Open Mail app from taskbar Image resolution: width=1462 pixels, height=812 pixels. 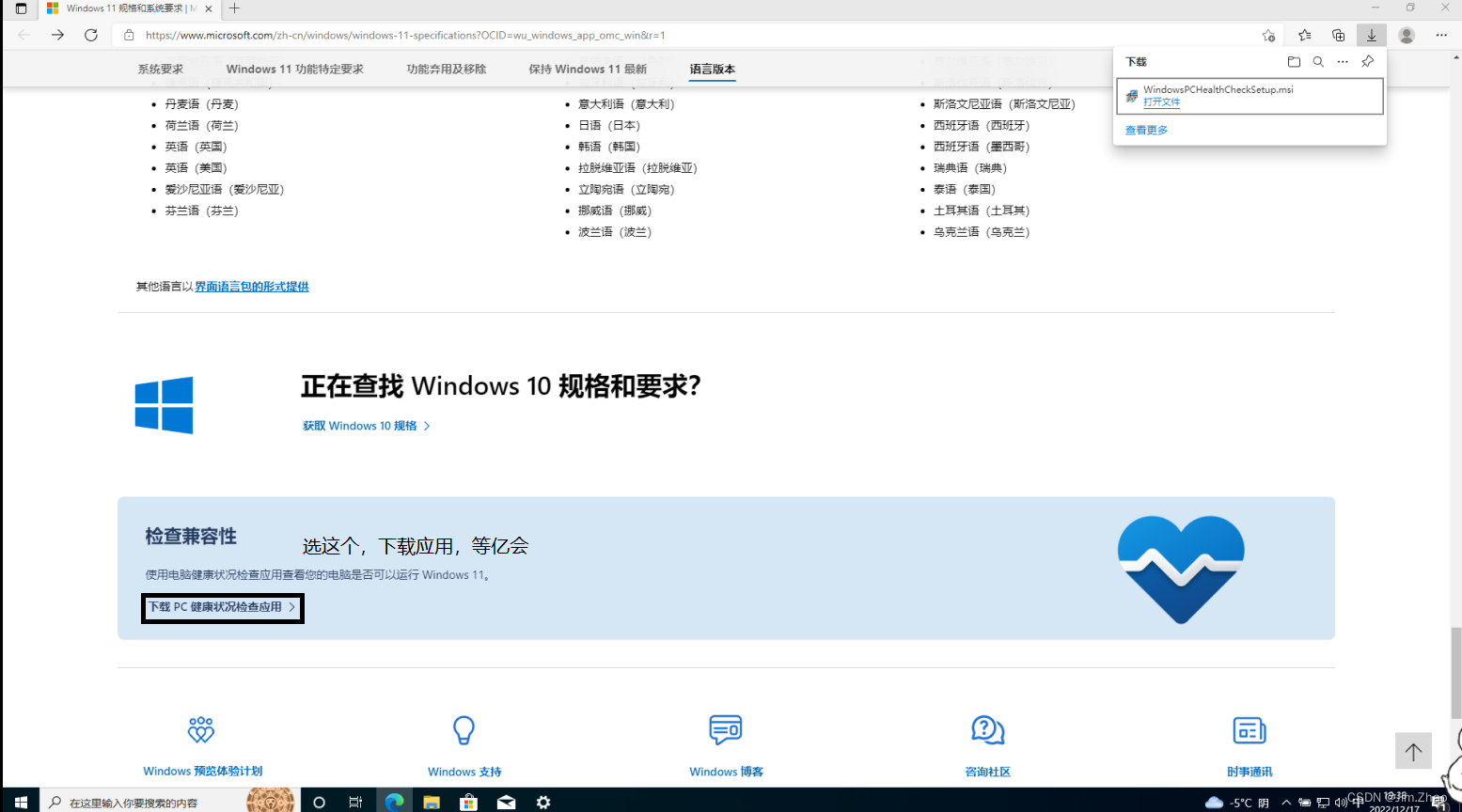click(x=506, y=802)
